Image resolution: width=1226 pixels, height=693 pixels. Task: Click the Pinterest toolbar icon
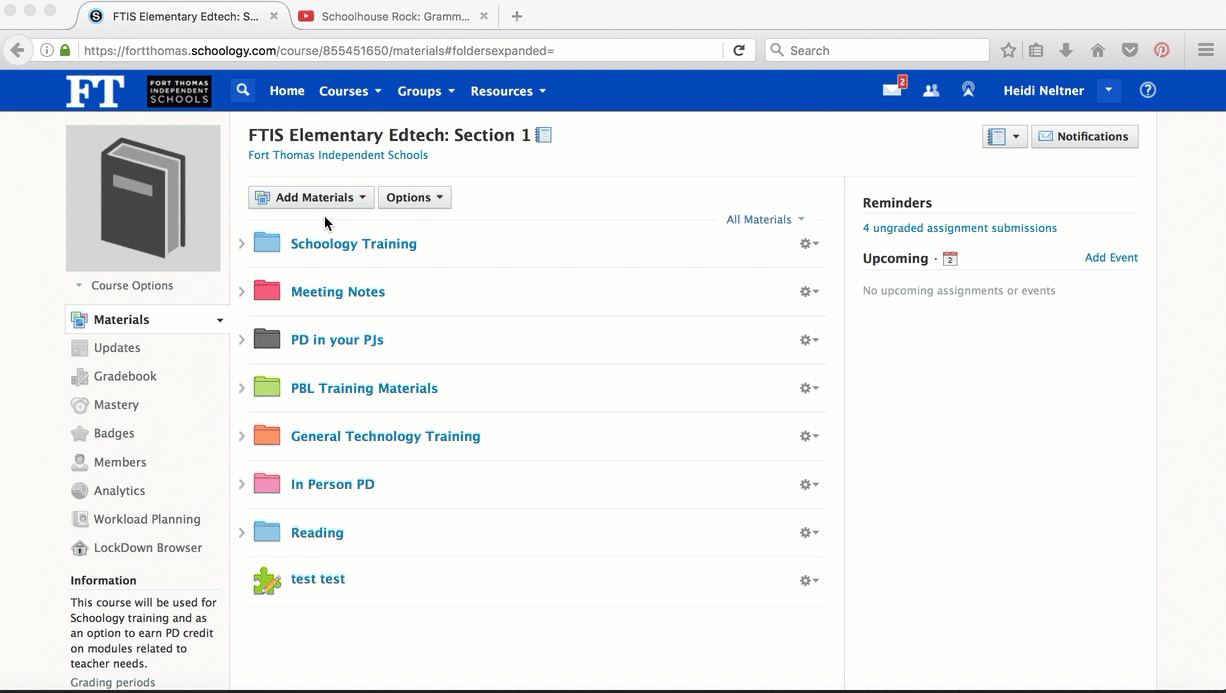click(1162, 50)
